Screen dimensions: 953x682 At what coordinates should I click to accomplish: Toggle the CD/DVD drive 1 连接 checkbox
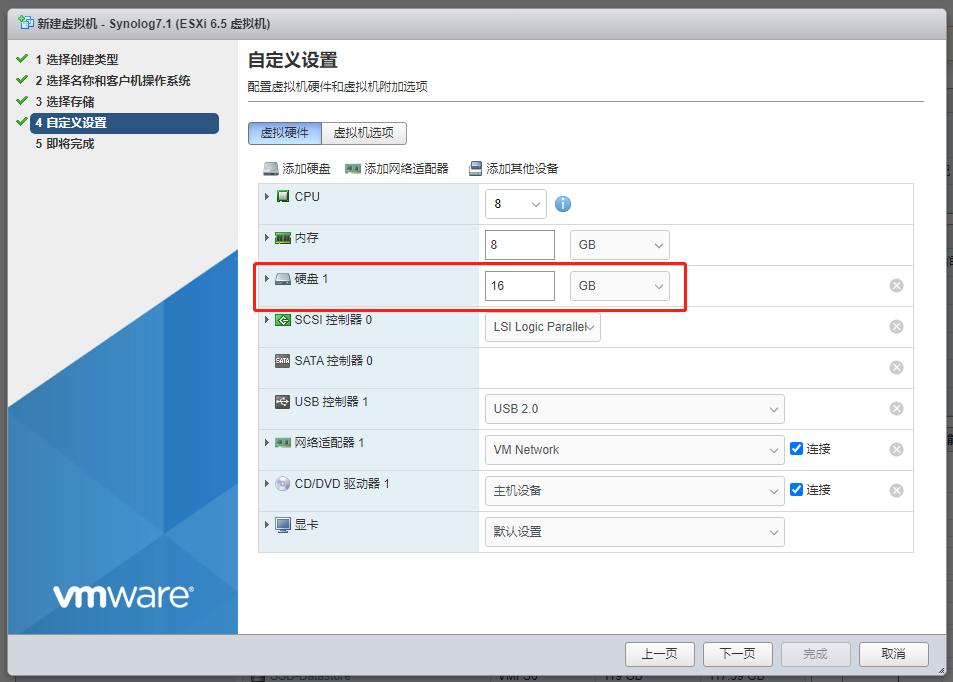796,489
